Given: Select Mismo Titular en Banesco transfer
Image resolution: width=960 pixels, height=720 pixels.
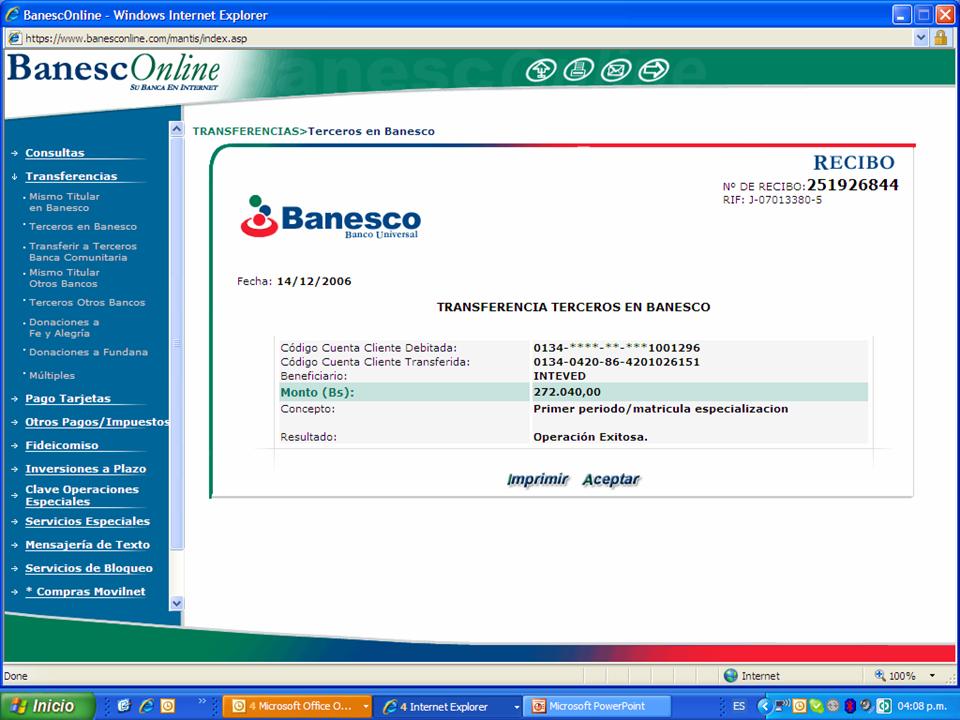Looking at the screenshot, I should pyautogui.click(x=64, y=202).
